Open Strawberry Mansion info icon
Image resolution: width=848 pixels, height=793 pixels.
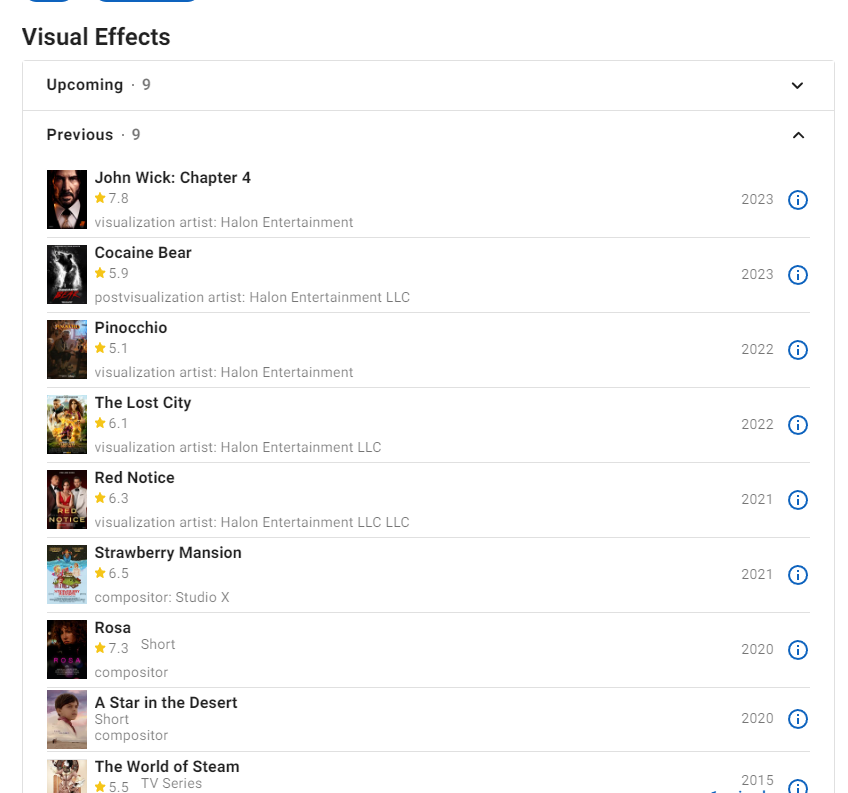[x=798, y=574]
